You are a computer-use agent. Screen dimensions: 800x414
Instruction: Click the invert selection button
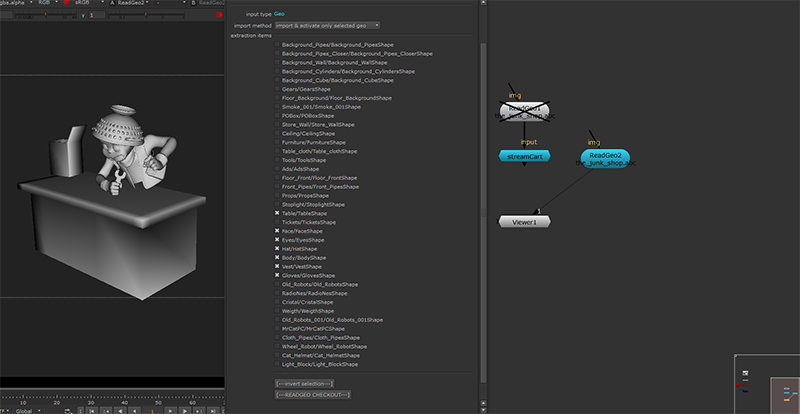305,383
